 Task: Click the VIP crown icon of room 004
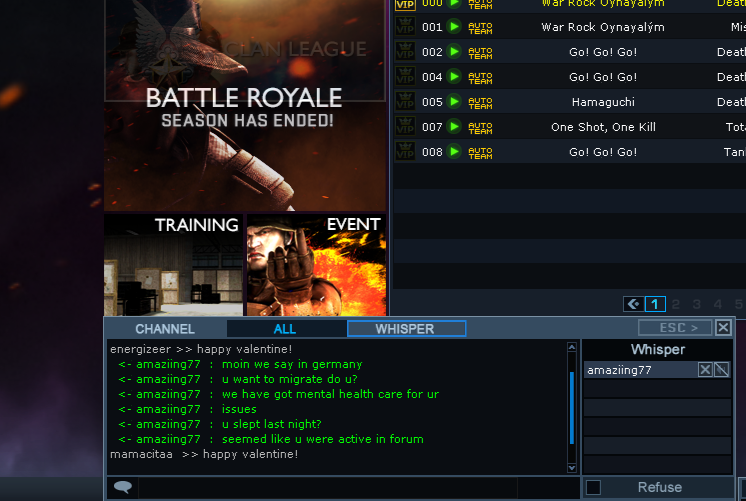pos(405,76)
